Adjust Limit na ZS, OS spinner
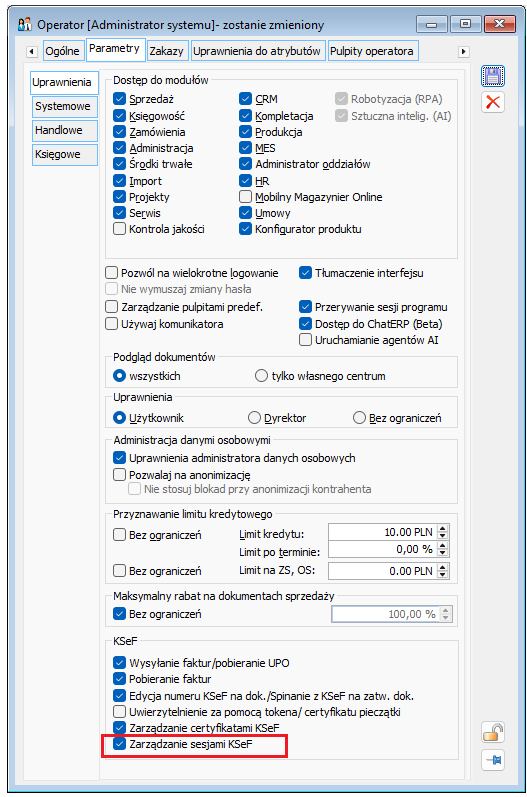 point(443,571)
